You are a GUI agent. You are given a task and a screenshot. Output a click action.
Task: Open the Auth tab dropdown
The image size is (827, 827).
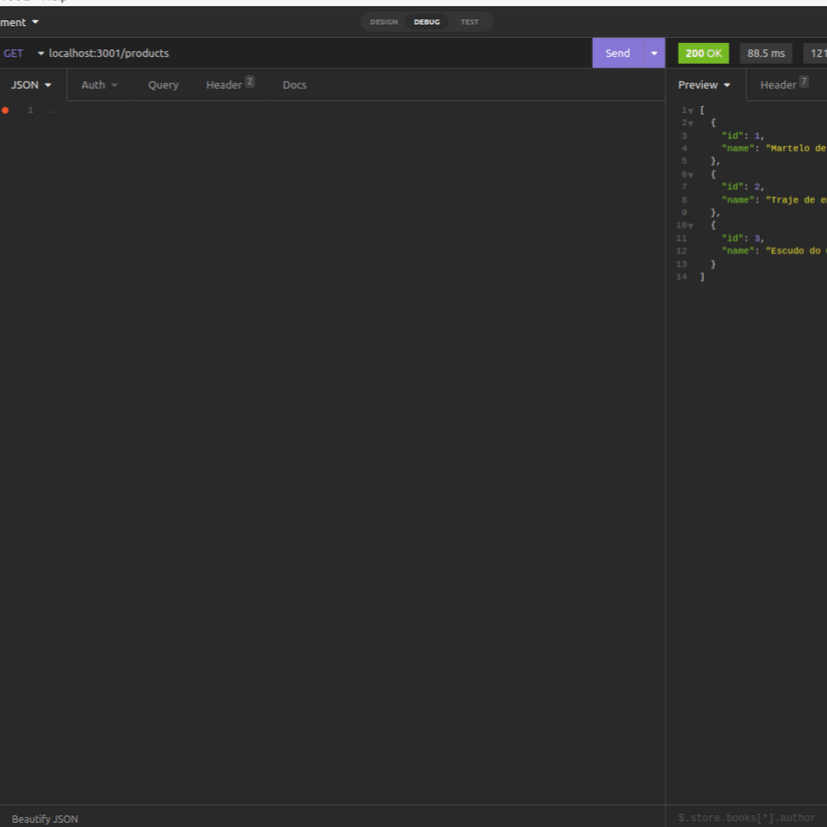pos(99,85)
